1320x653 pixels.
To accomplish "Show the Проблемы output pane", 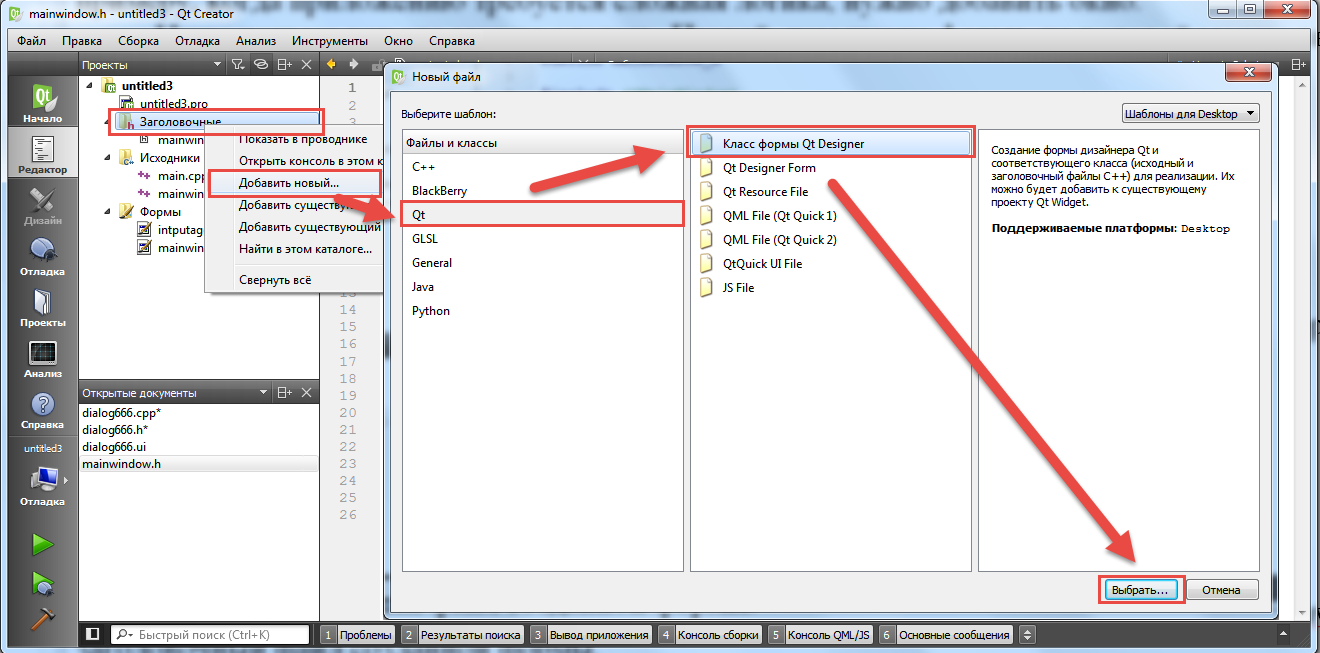I will coord(357,635).
